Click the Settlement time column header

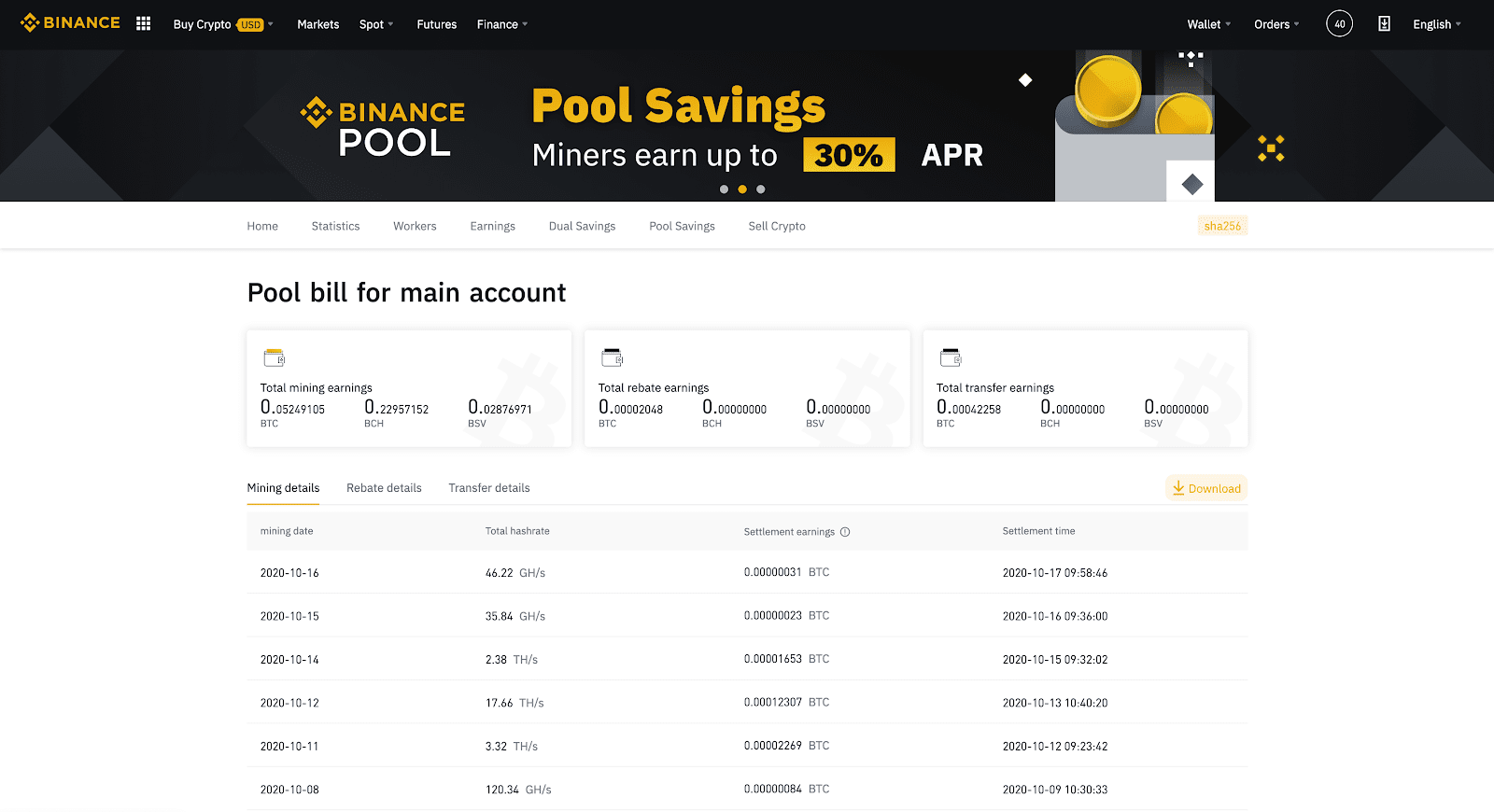tap(1038, 531)
